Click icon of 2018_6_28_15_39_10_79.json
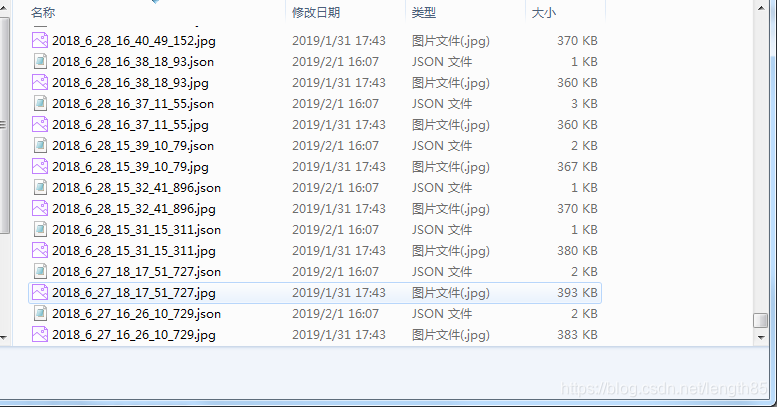777x407 pixels. click(x=40, y=146)
